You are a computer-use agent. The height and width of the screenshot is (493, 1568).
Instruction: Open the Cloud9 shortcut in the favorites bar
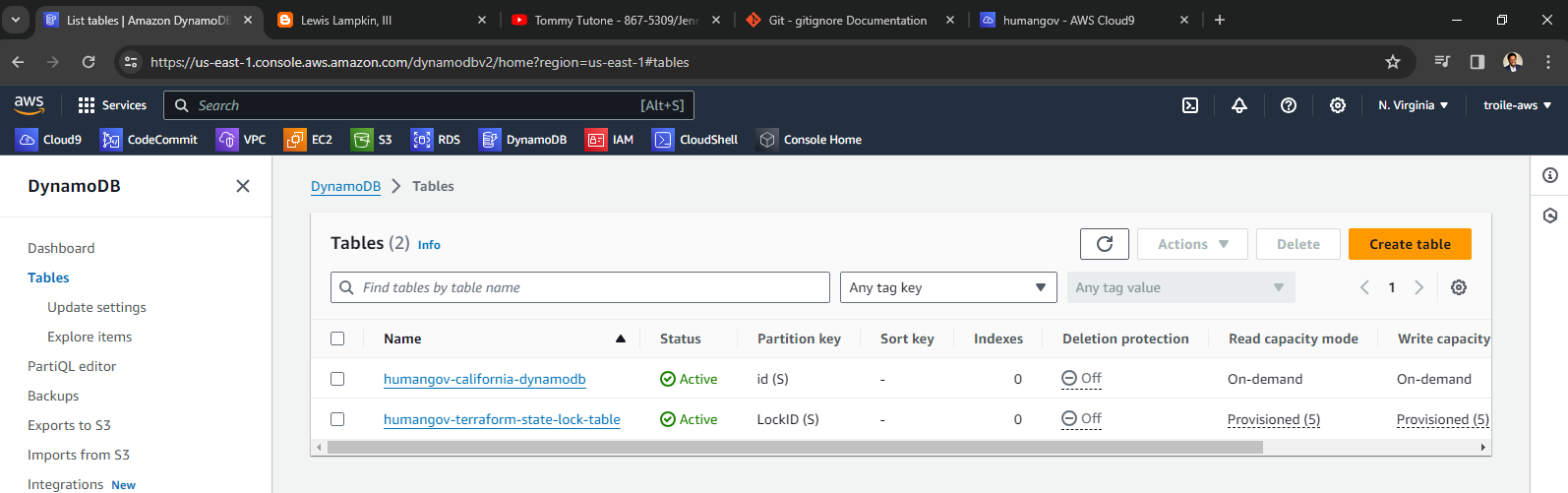(x=49, y=140)
